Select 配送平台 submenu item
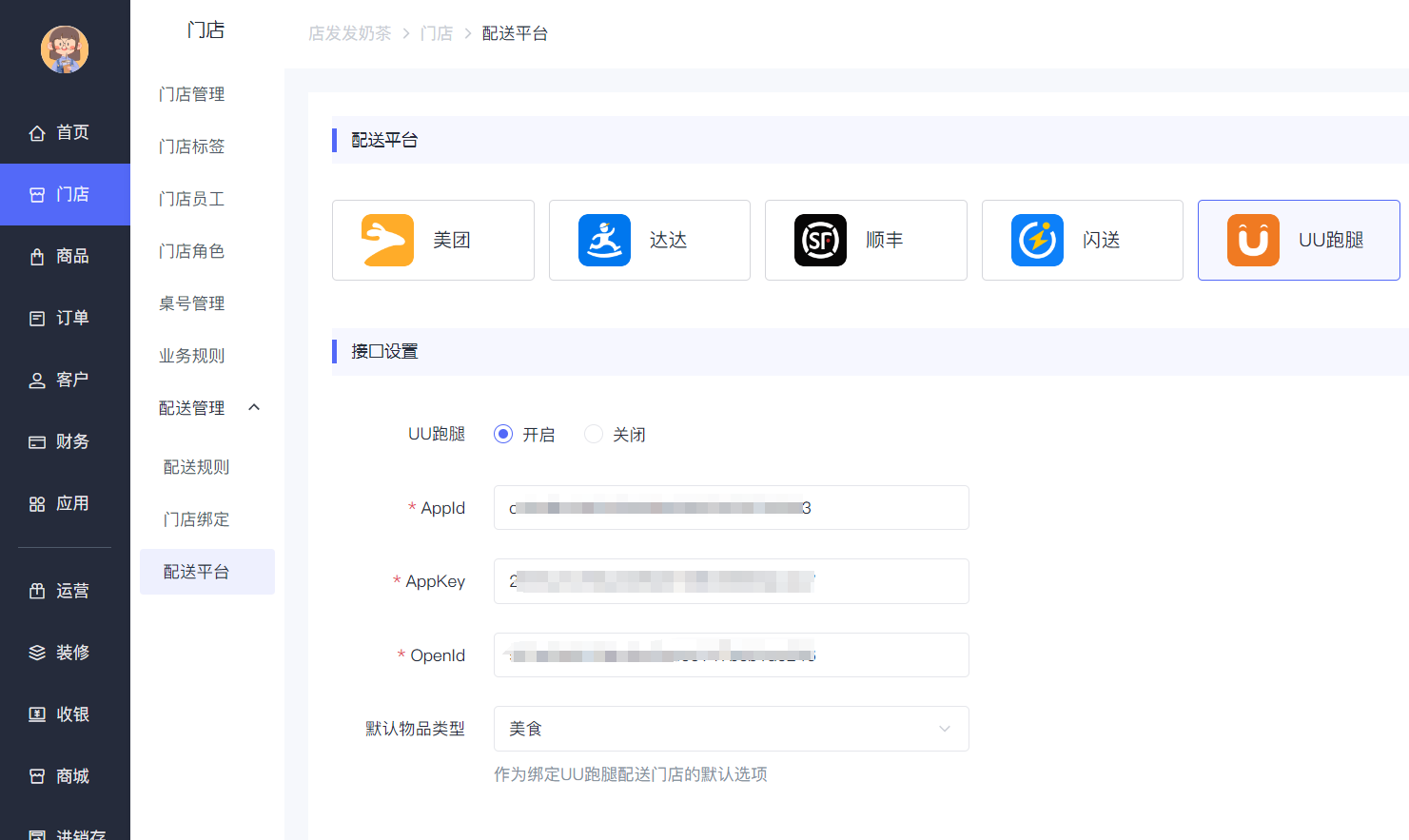This screenshot has width=1409, height=840. click(x=207, y=572)
